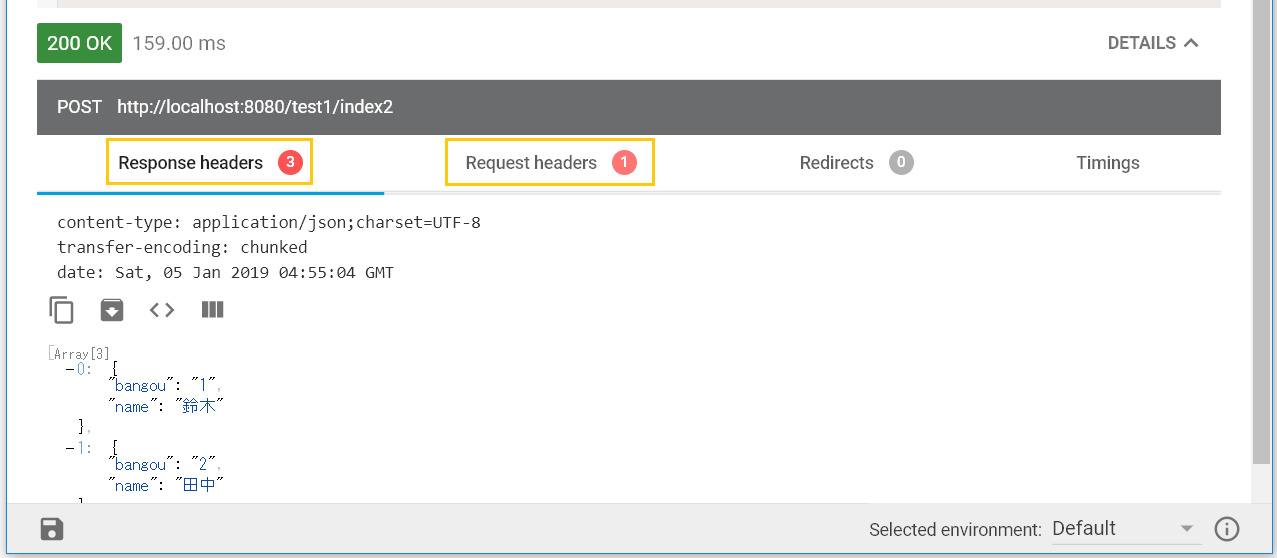This screenshot has width=1277, height=558.
Task: Open the environment info icon
Action: [1227, 529]
